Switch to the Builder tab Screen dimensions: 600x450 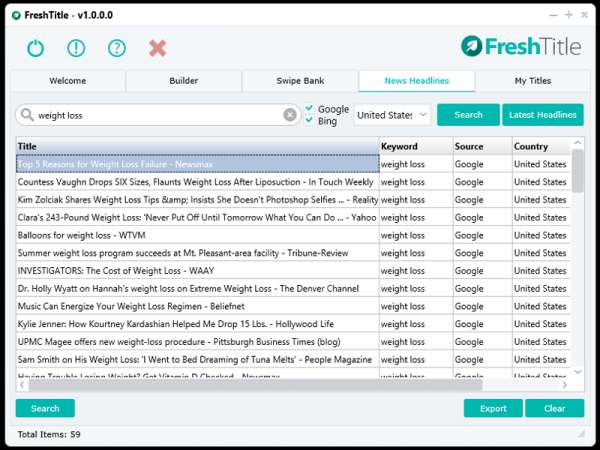click(x=184, y=81)
